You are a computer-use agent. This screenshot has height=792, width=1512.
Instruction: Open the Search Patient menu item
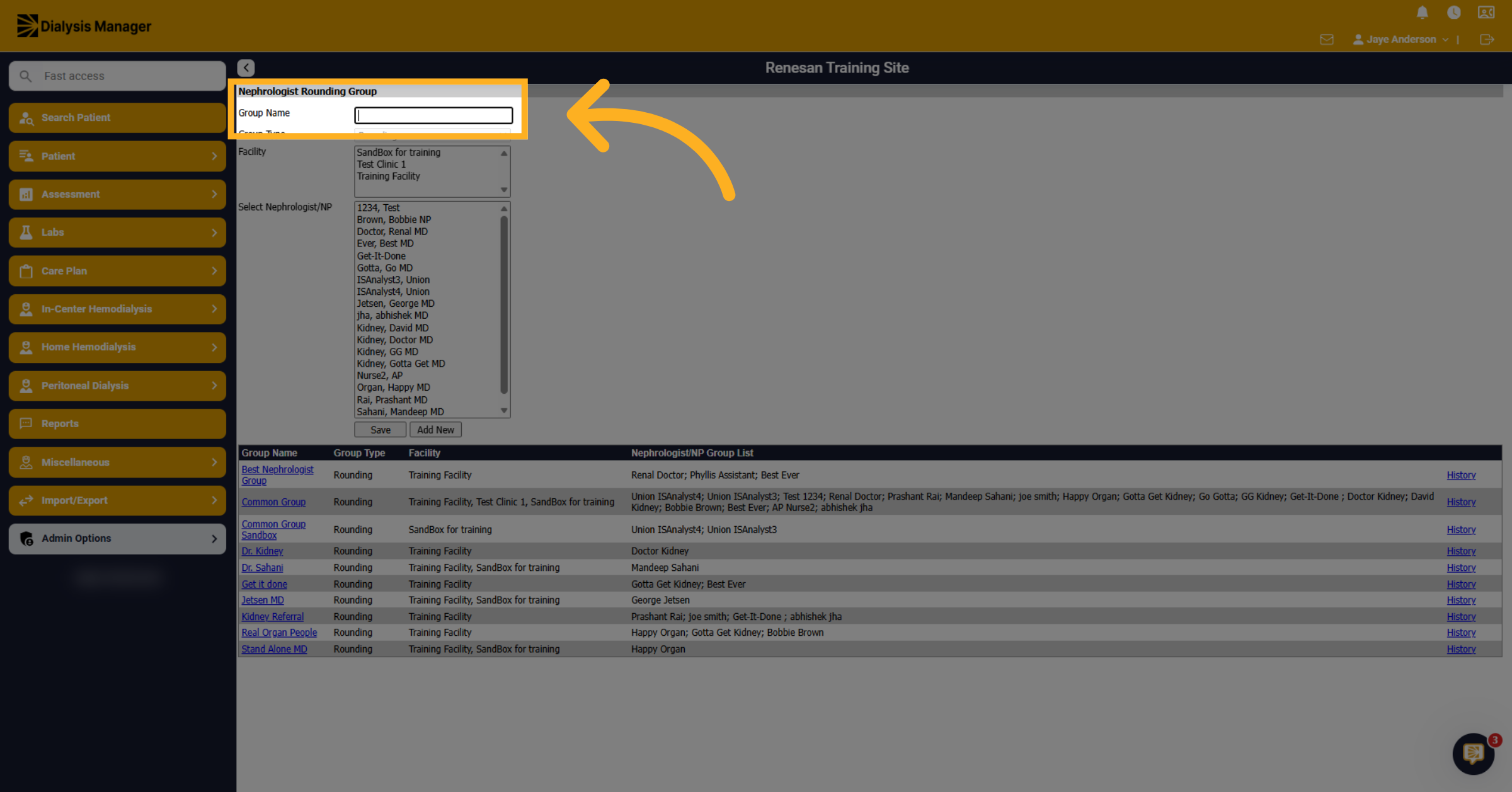pos(117,118)
